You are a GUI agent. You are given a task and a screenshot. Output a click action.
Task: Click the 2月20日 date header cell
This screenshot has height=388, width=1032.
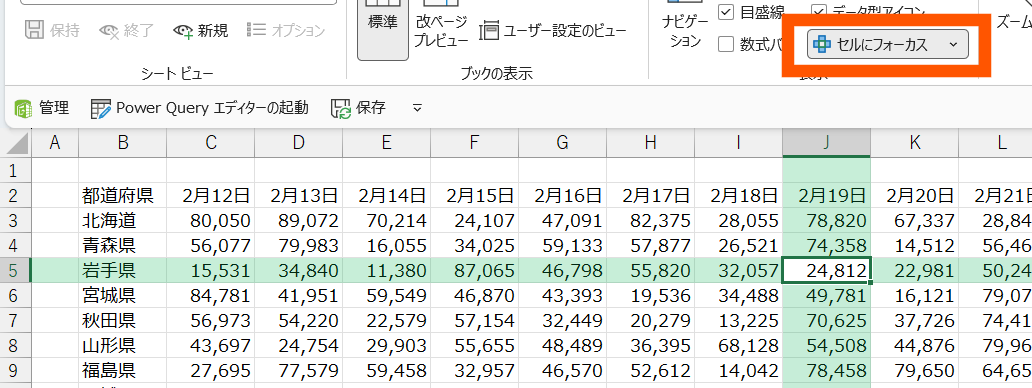(x=915, y=195)
